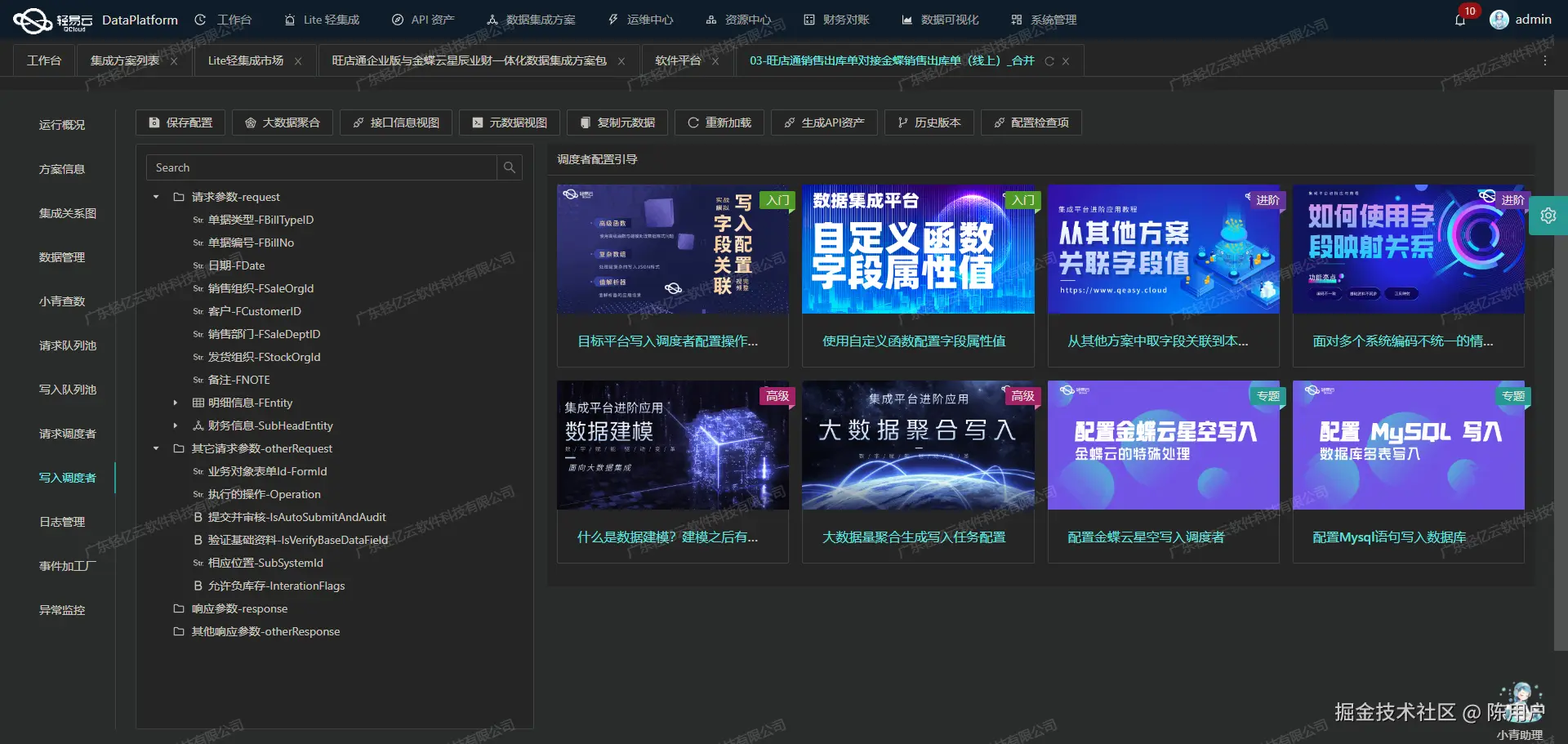
Task: Click the 保存配置 button
Action: tap(180, 123)
